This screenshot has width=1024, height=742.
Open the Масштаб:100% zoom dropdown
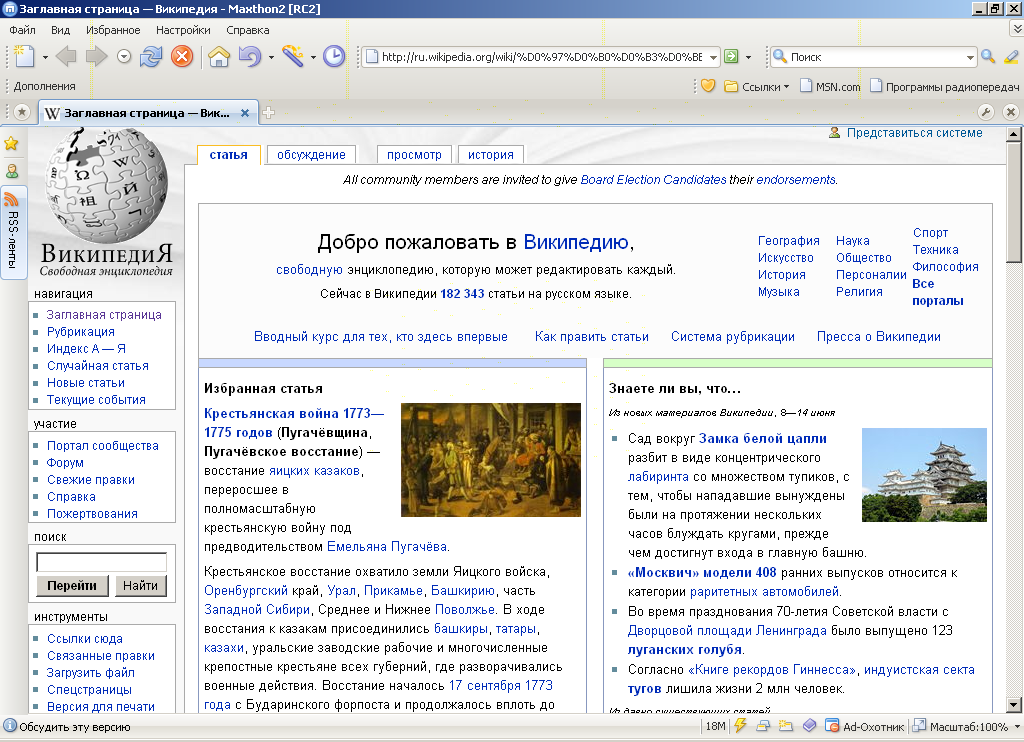[x=1017, y=726]
